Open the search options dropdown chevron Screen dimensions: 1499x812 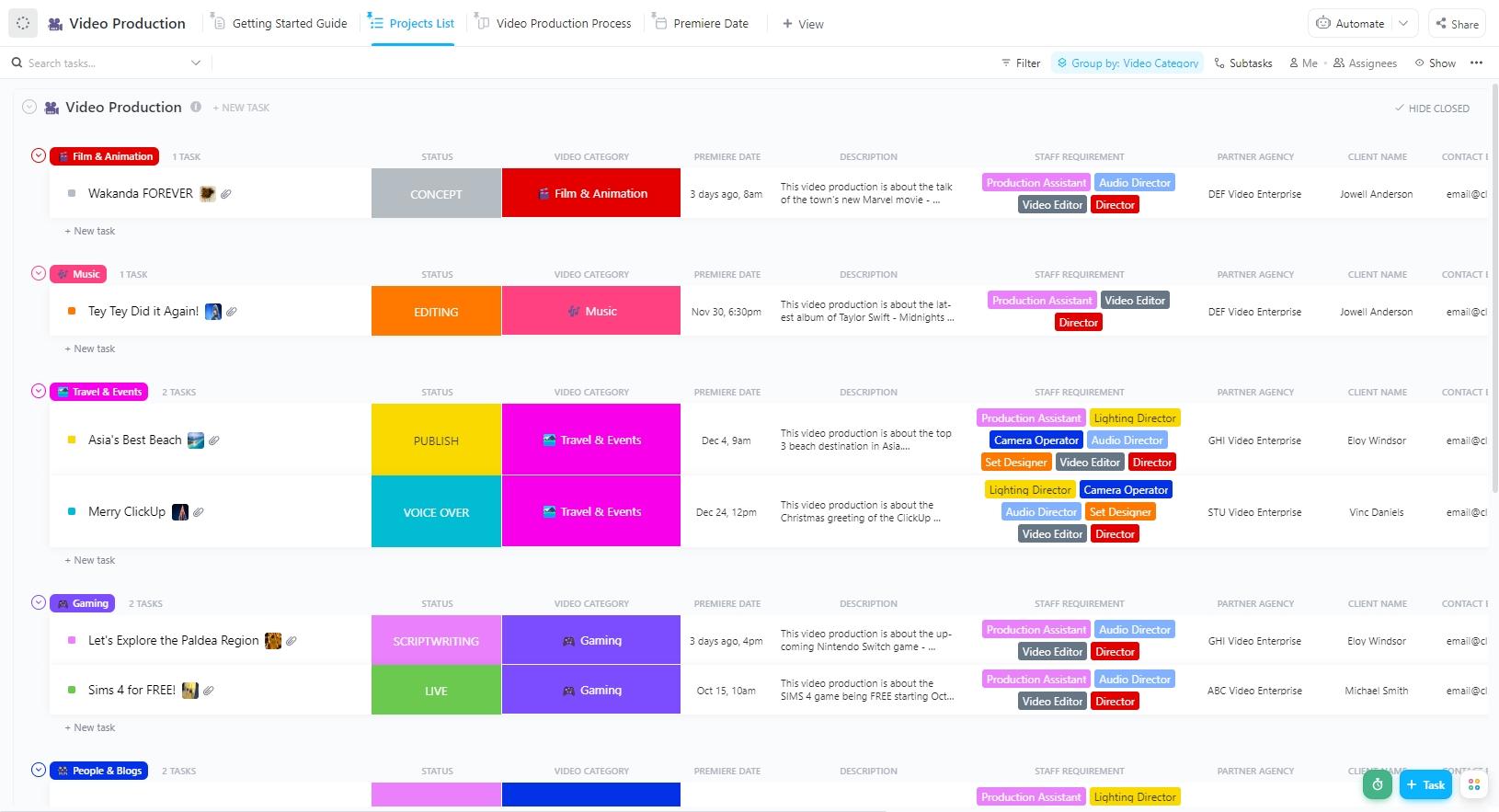(195, 63)
